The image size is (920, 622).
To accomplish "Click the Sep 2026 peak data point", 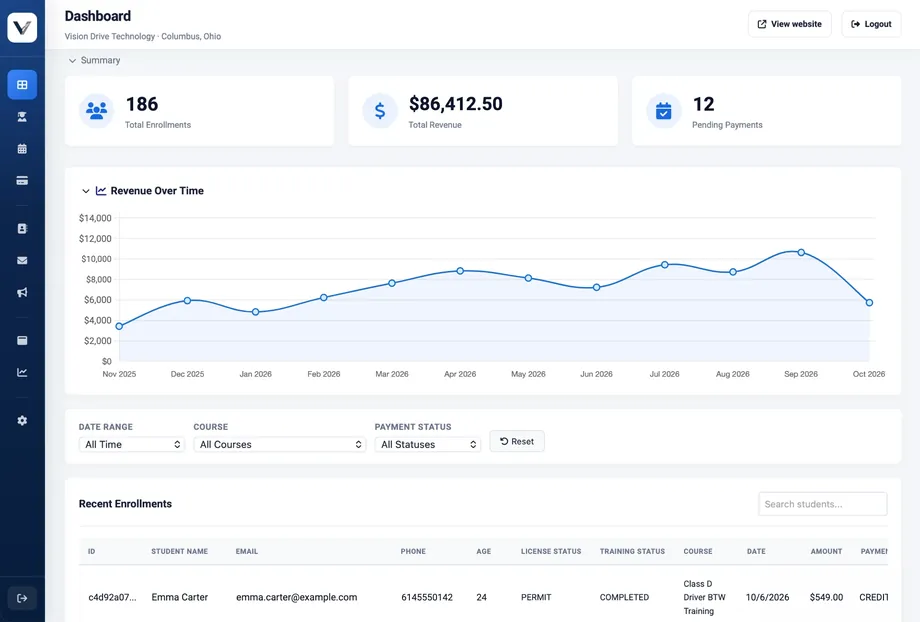I will coord(801,252).
